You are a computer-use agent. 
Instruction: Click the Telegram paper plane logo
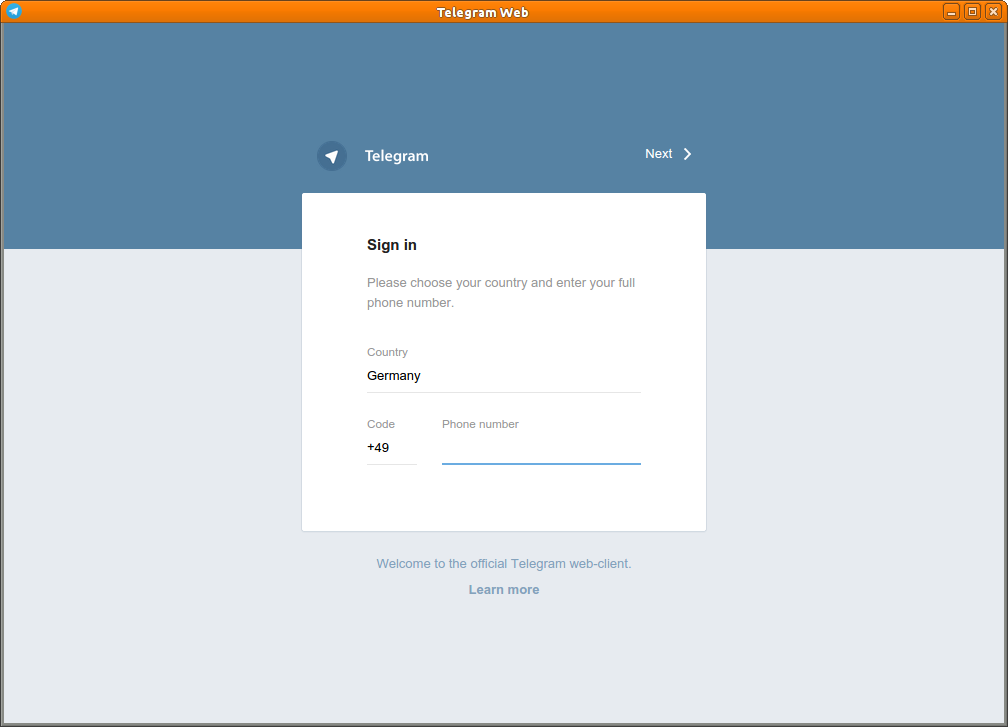[x=332, y=156]
